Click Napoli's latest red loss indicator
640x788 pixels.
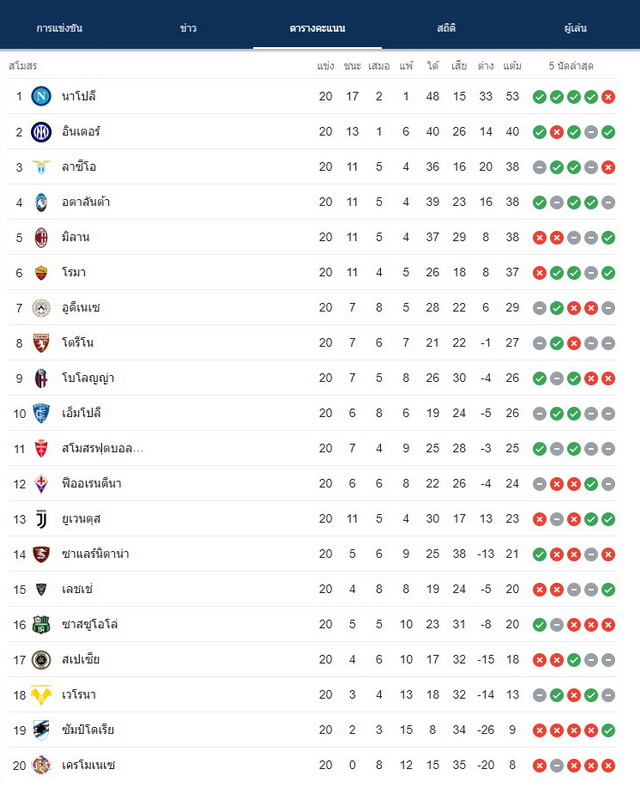(608, 96)
